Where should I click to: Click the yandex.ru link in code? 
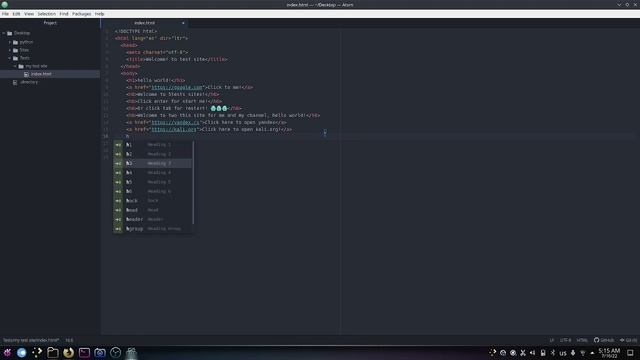coord(175,122)
